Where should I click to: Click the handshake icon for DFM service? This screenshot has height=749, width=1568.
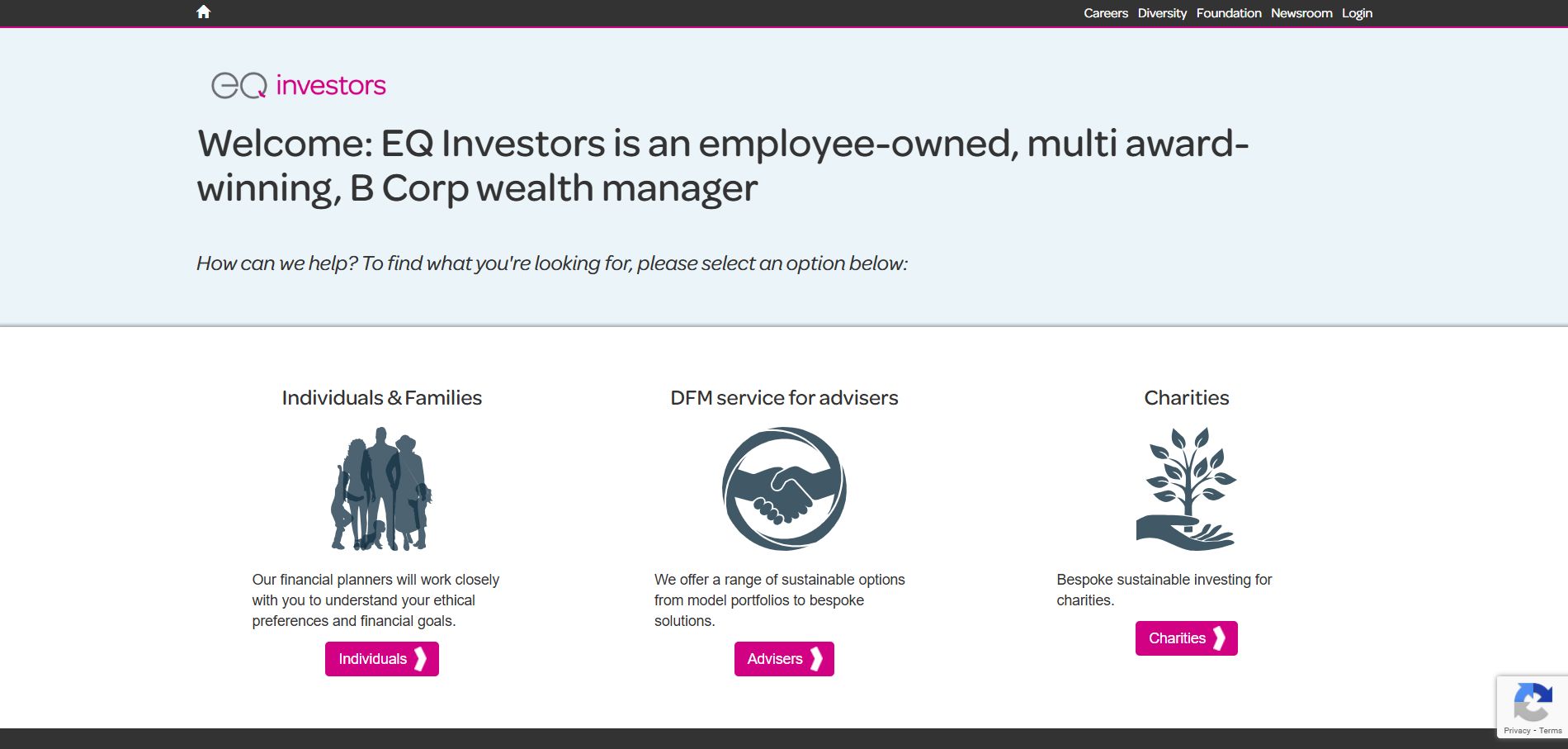(x=784, y=488)
